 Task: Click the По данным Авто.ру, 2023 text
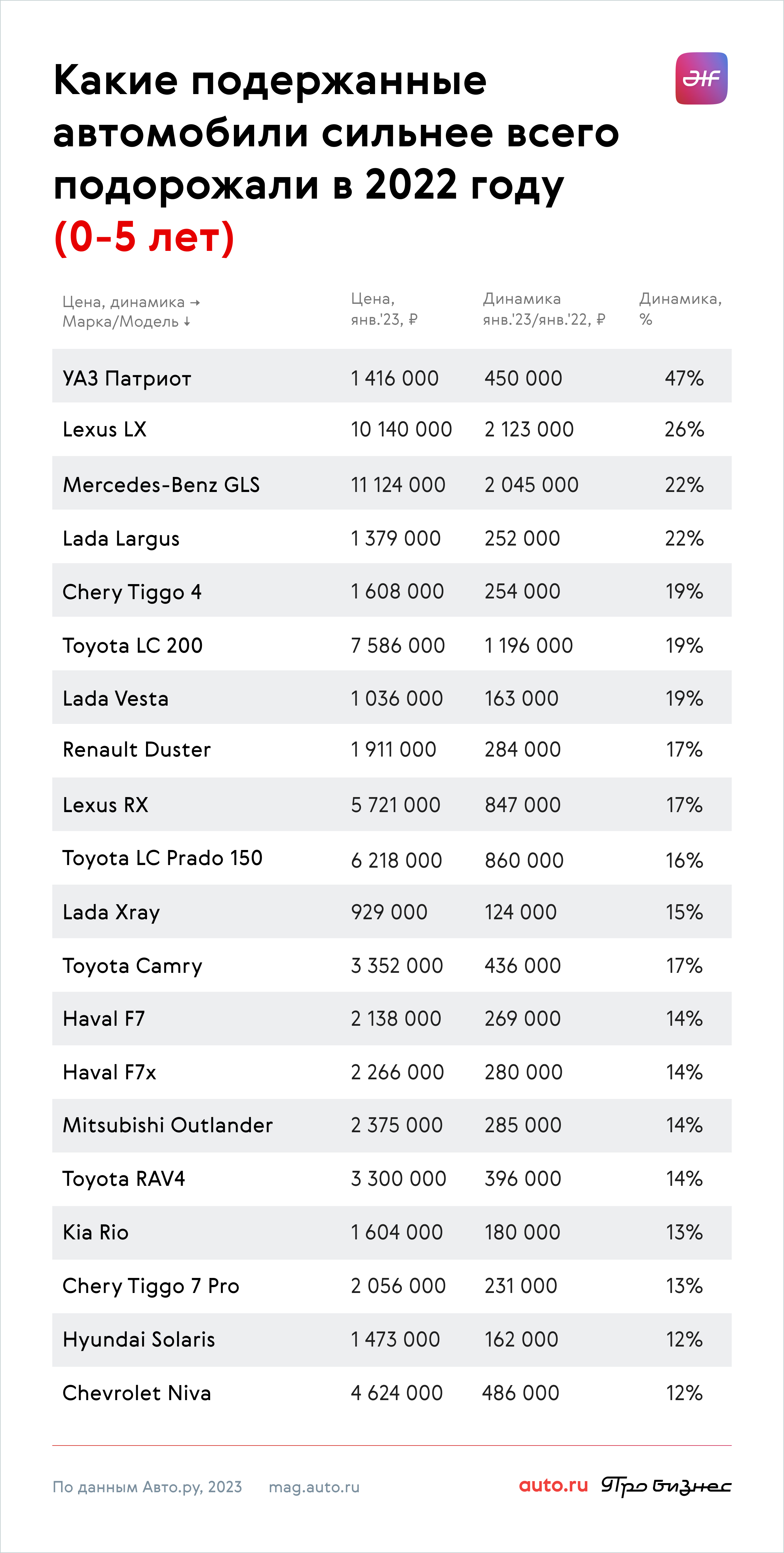pyautogui.click(x=147, y=1487)
